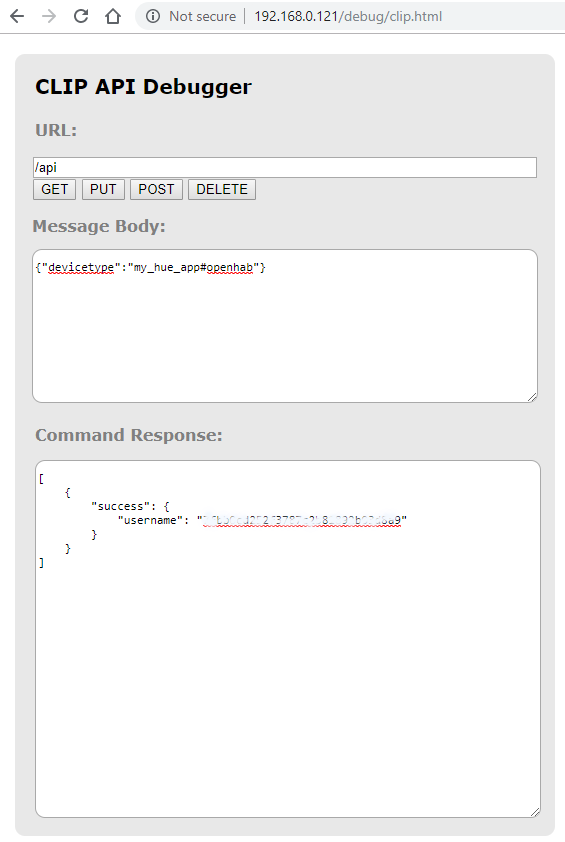
Task: Click the browser forward arrow
Action: tap(49, 16)
